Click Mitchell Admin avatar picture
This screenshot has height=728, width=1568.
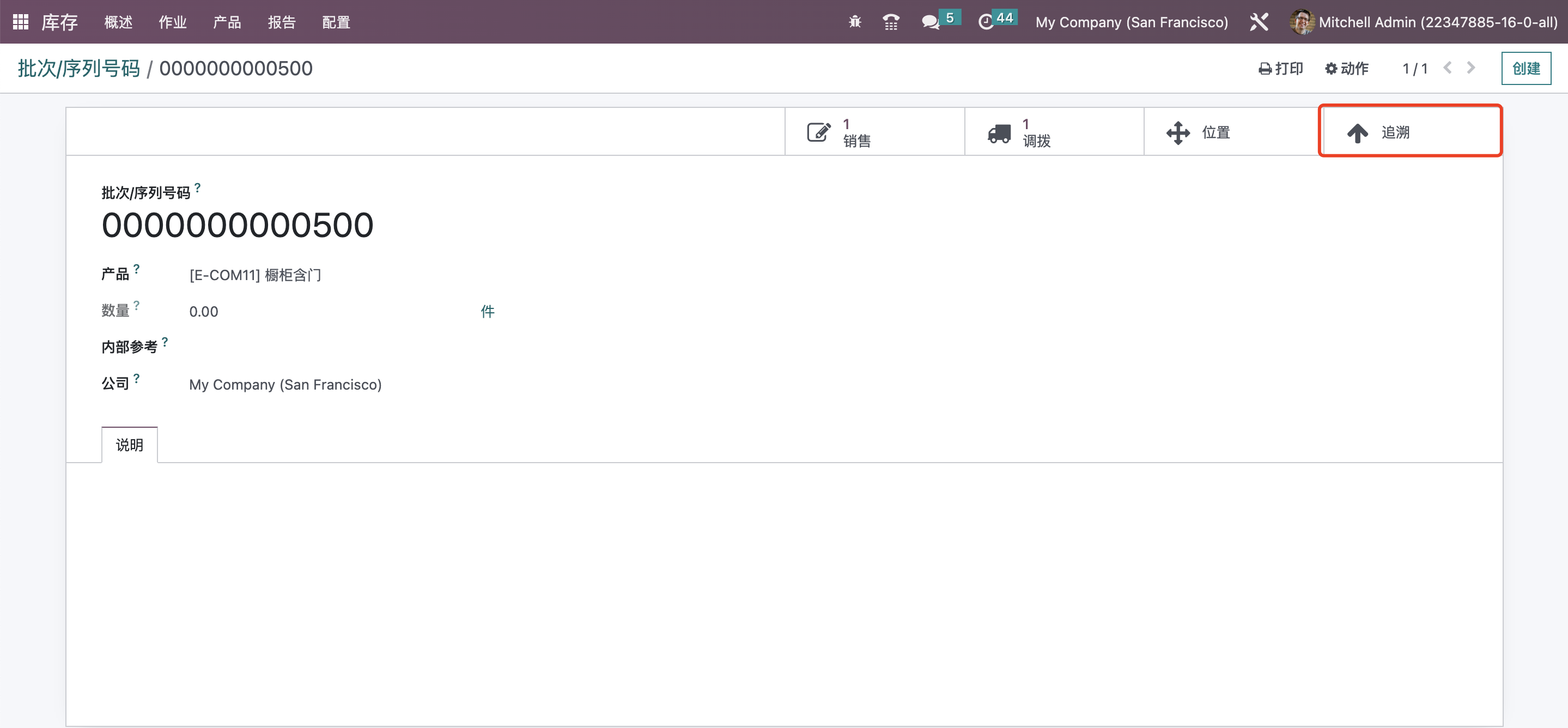point(1301,22)
